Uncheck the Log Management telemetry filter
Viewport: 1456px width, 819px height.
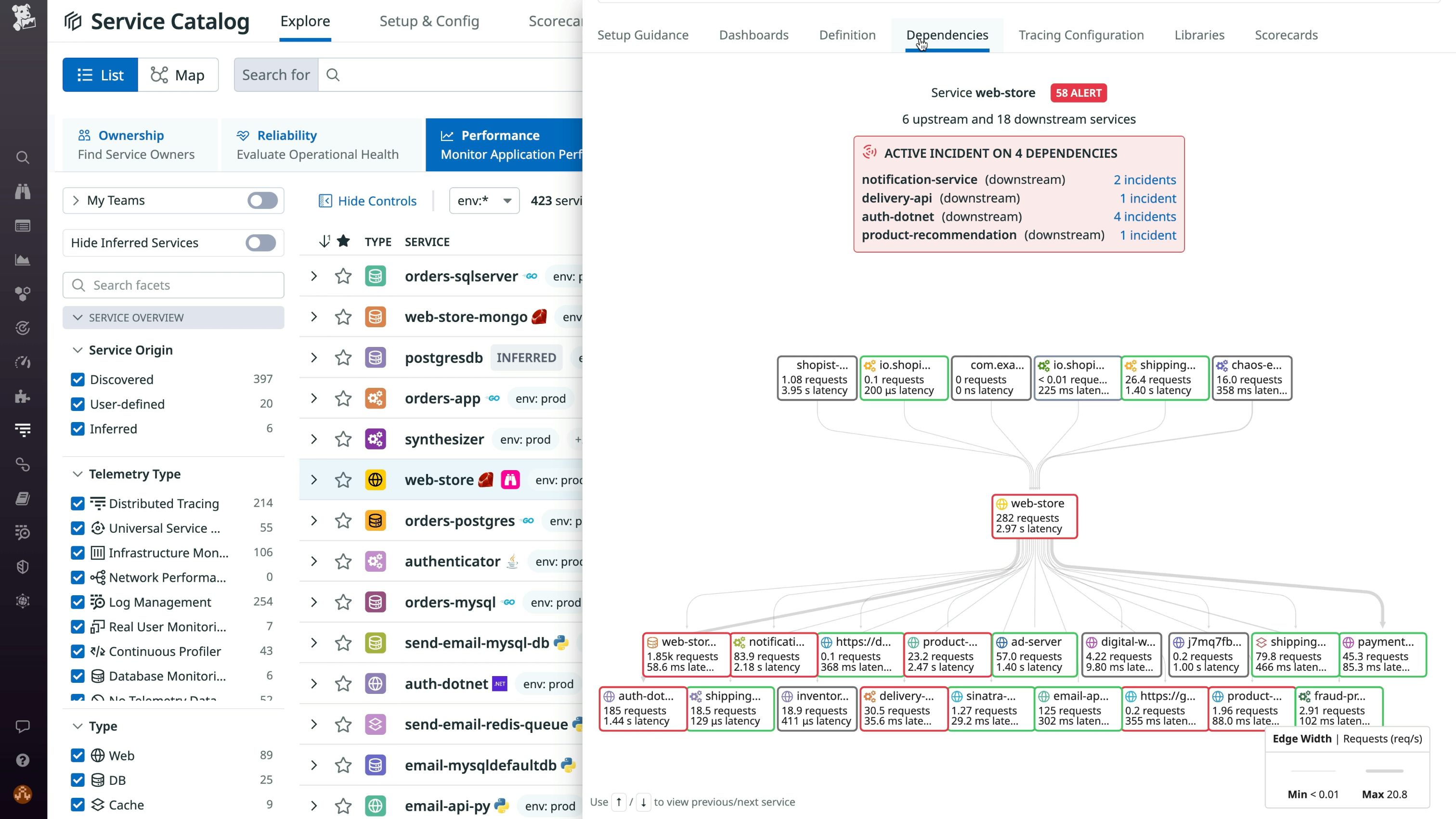point(78,602)
